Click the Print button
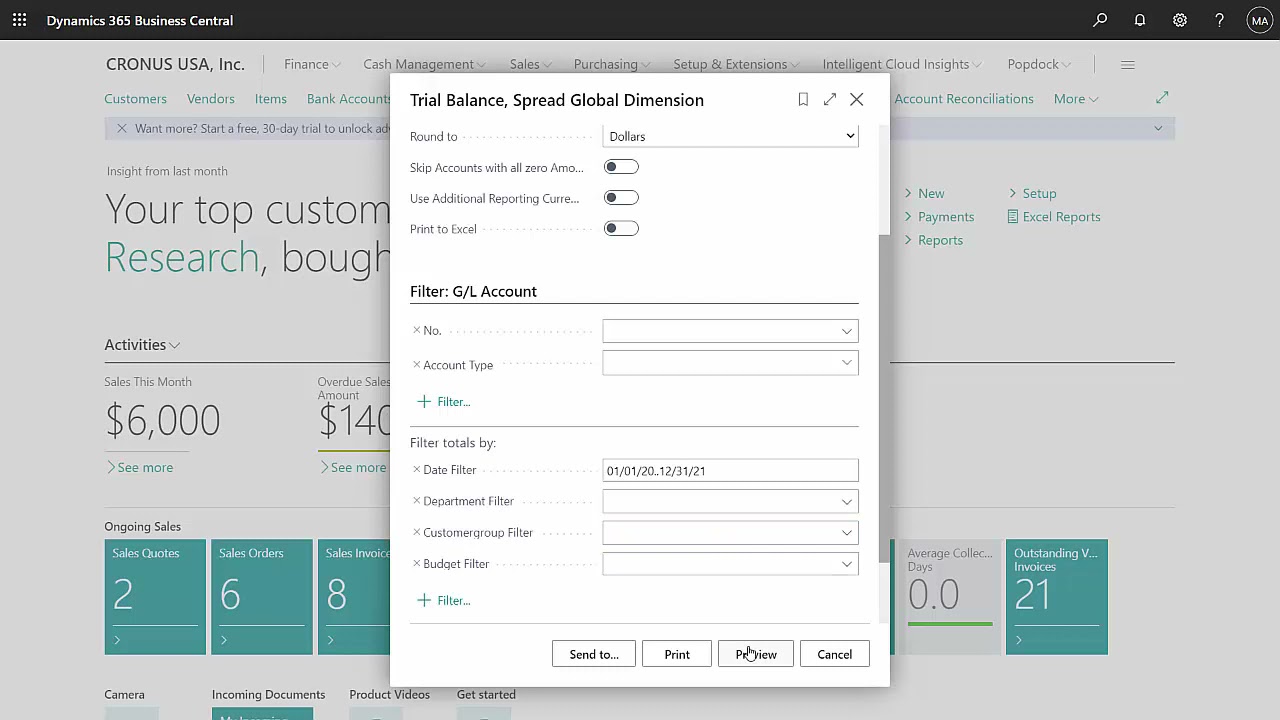Image resolution: width=1280 pixels, height=720 pixels. pos(677,654)
